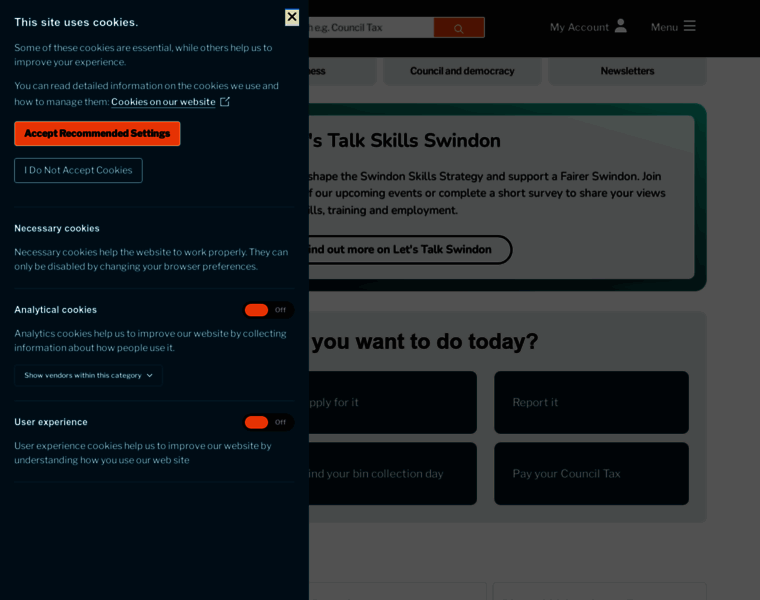
Task: Toggle Analytical cookies switch
Action: pos(268,310)
